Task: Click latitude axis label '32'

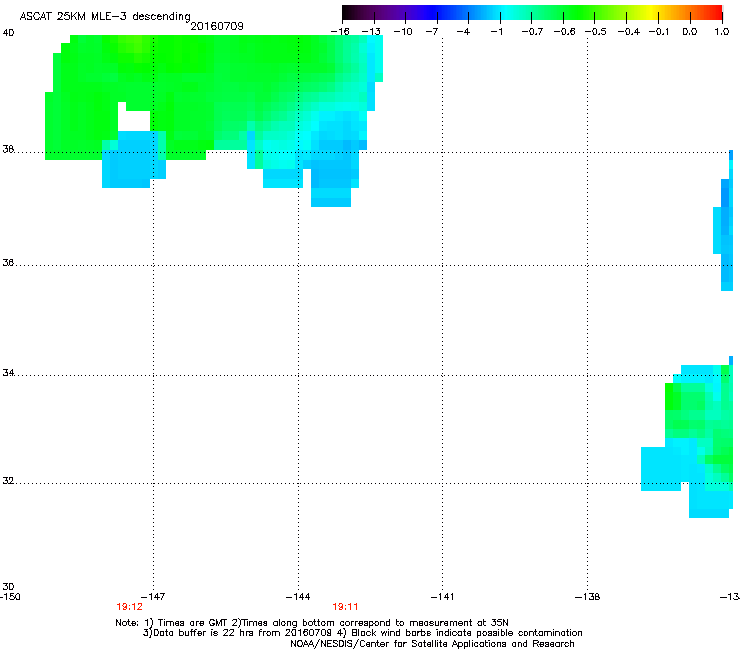Action: coord(8,481)
